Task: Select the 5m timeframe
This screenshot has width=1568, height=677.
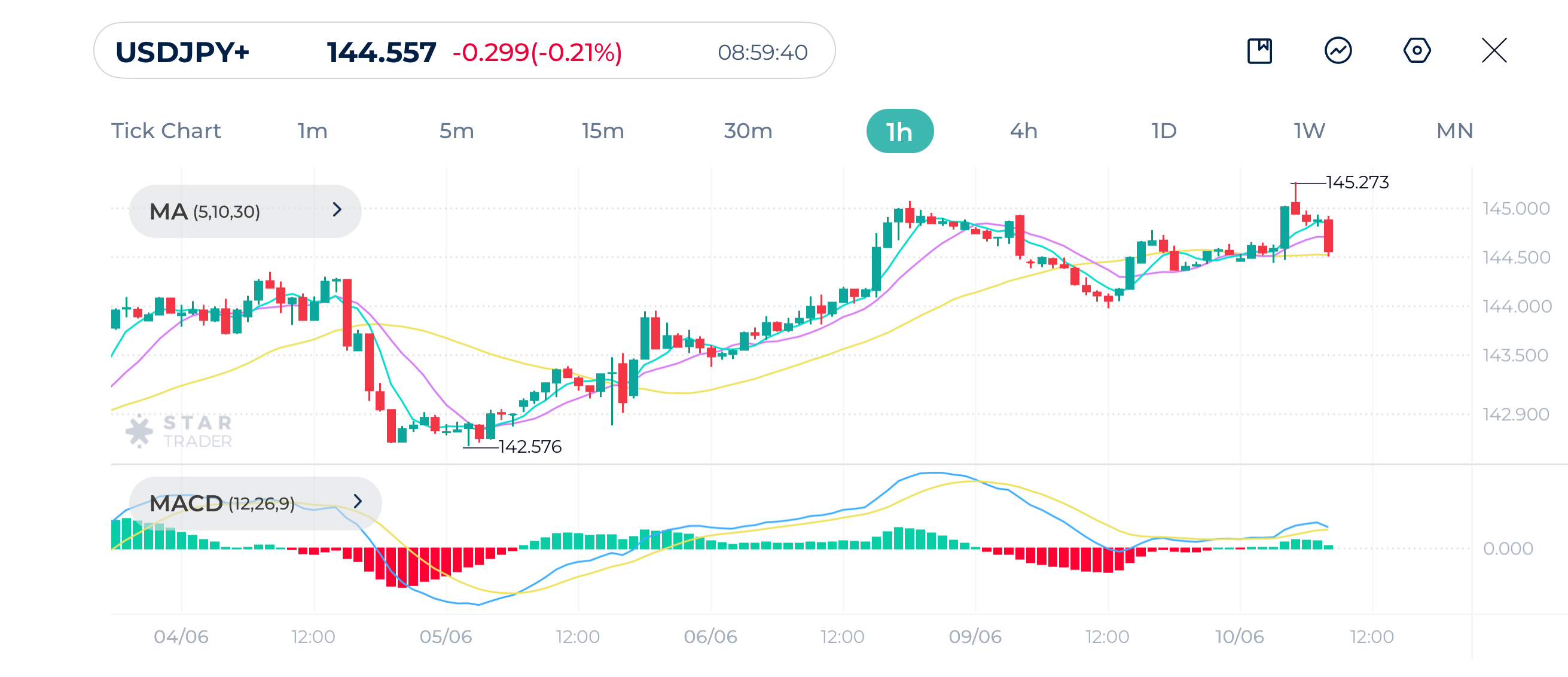Action: click(455, 130)
